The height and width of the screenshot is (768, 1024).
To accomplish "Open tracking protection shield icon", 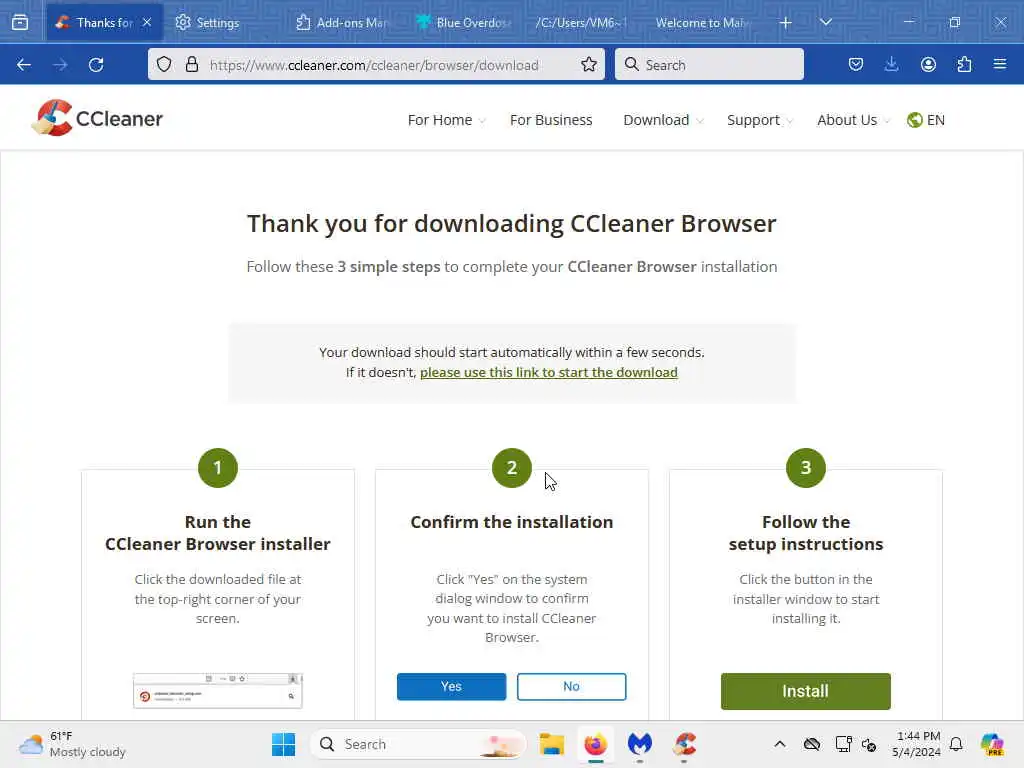I will click(164, 65).
